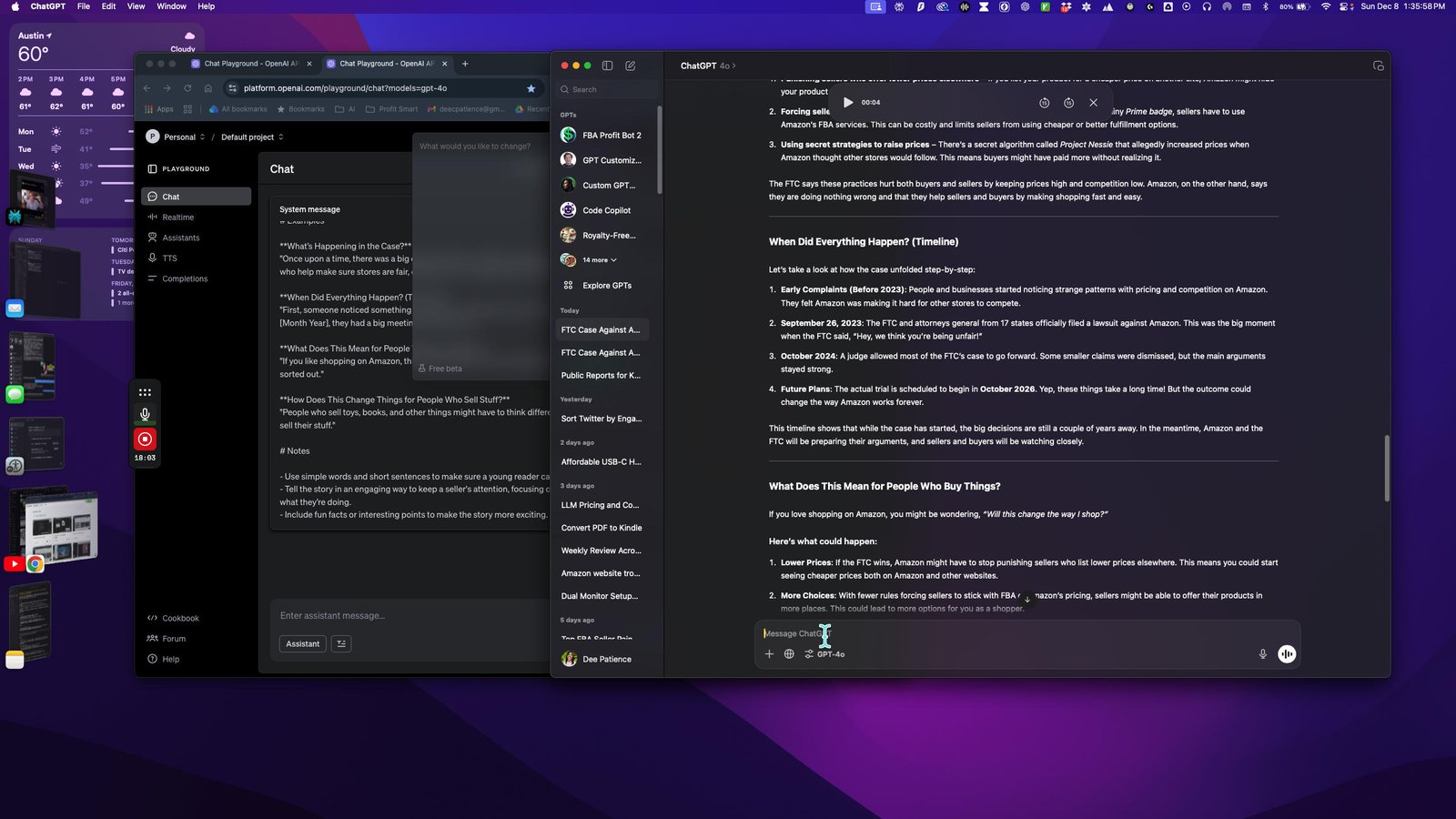
Task: Stop the screen recording red button
Action: point(145,440)
